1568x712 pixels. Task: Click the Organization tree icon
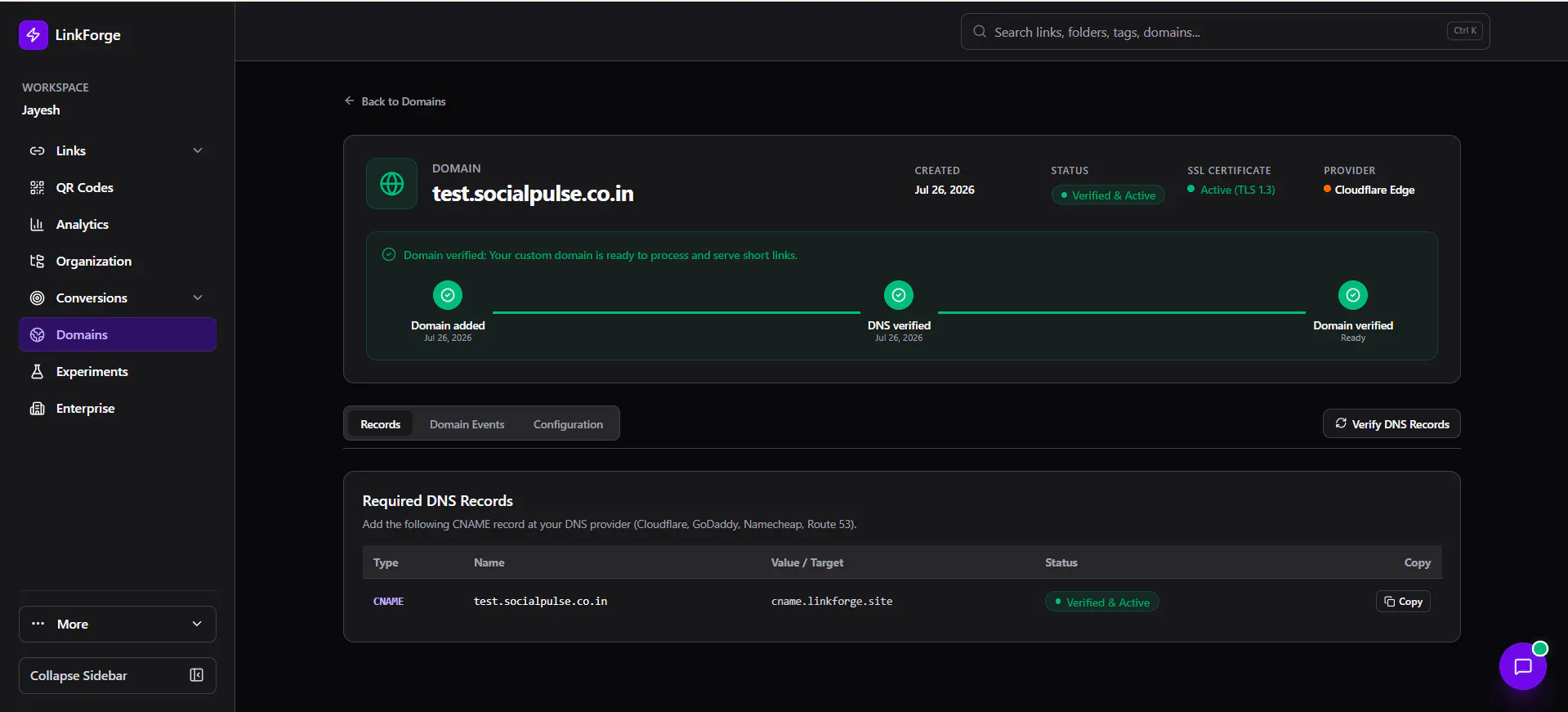pyautogui.click(x=37, y=262)
